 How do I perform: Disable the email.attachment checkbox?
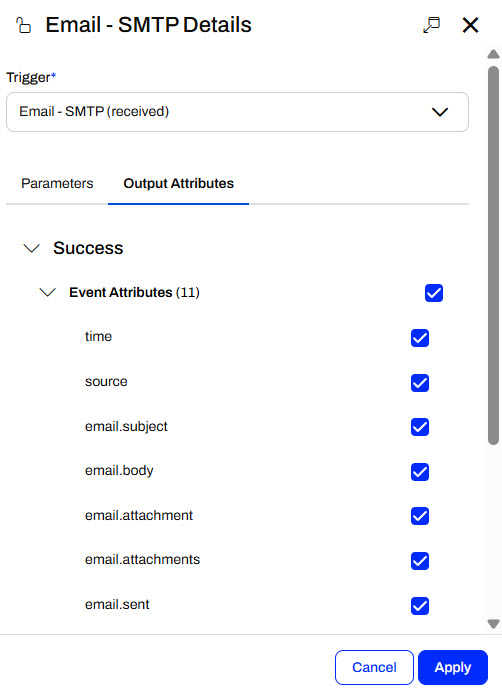(x=419, y=516)
